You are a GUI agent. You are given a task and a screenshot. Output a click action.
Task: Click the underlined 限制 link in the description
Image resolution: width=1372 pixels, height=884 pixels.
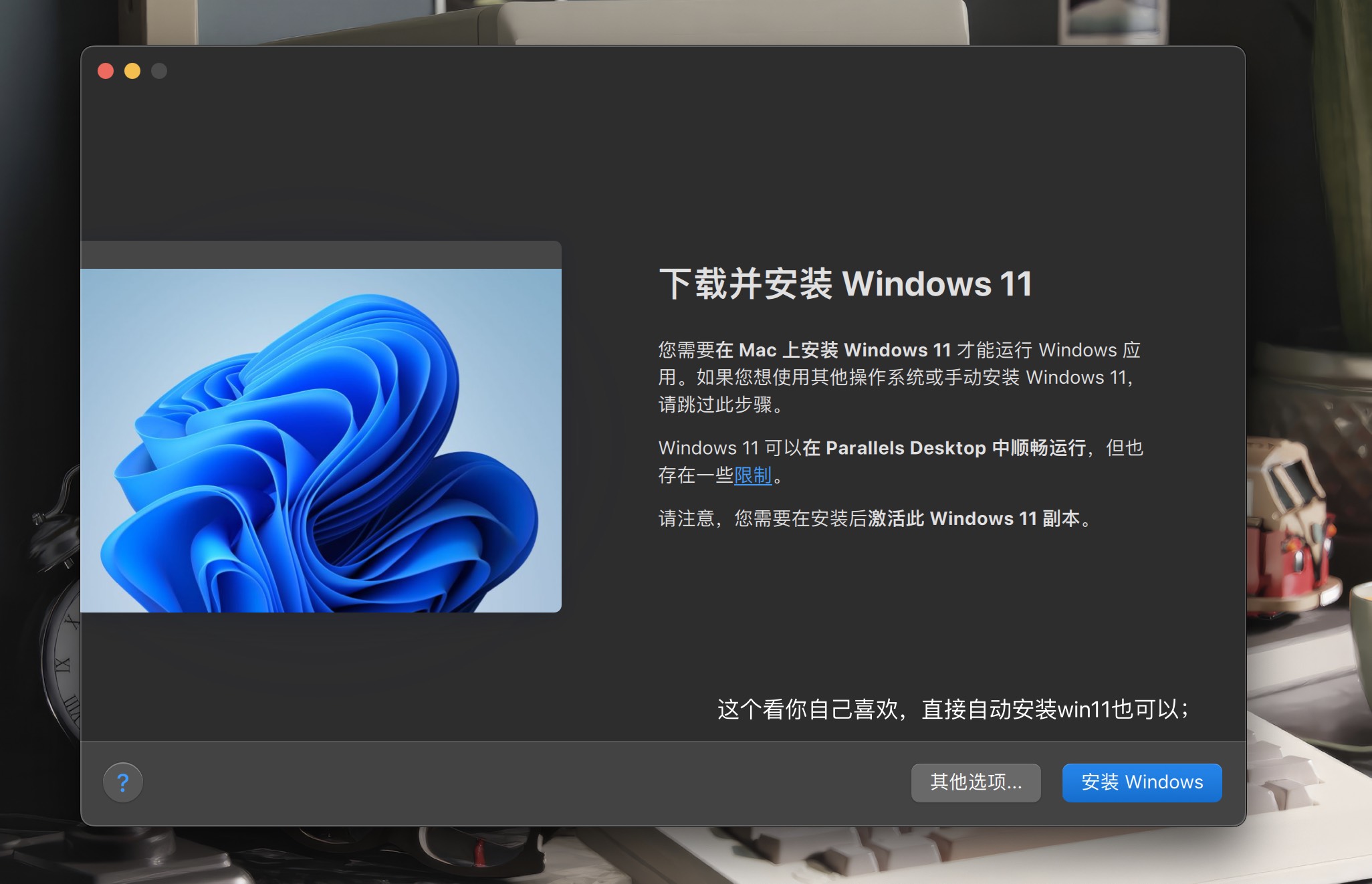click(x=756, y=477)
